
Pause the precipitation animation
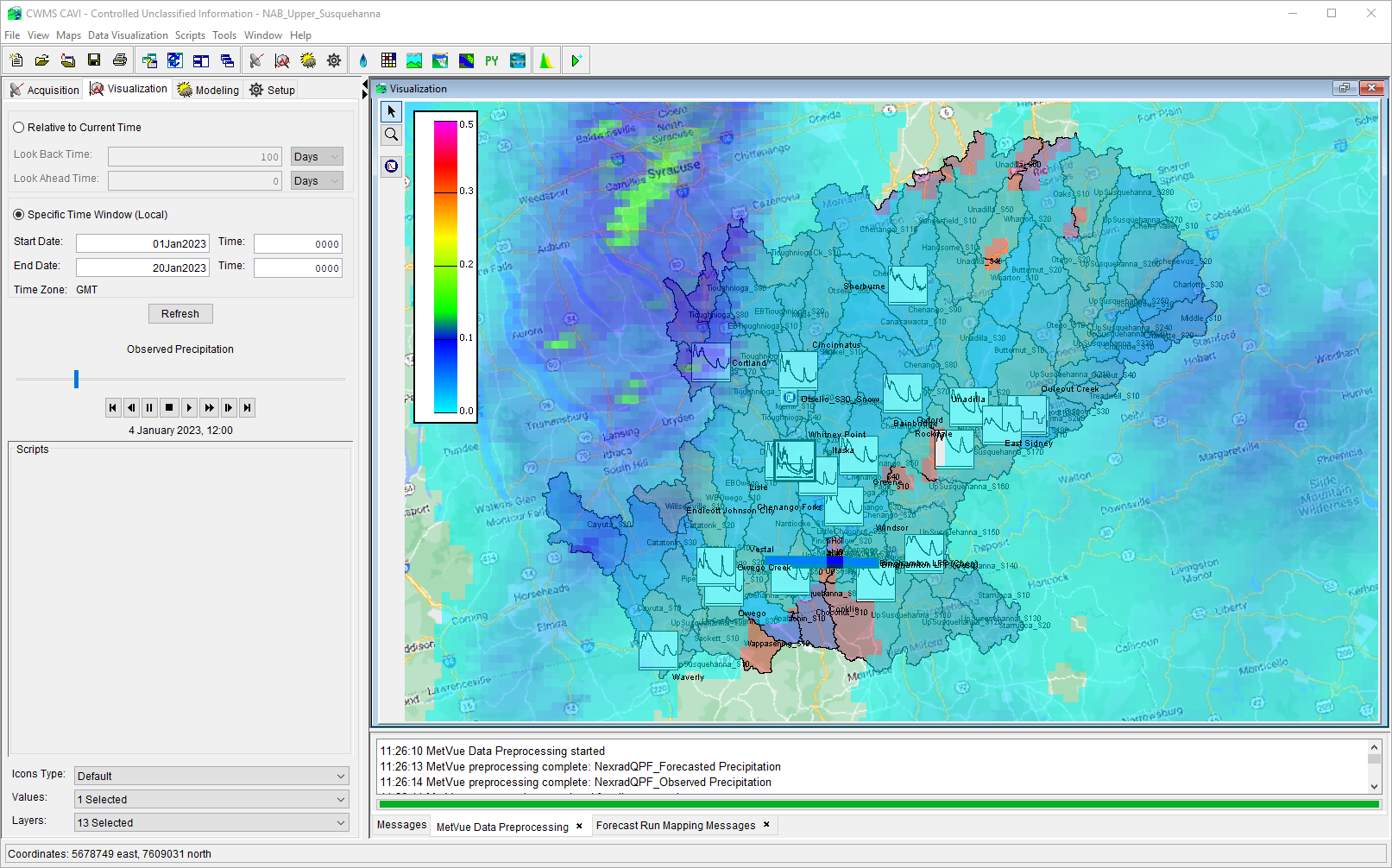(149, 407)
